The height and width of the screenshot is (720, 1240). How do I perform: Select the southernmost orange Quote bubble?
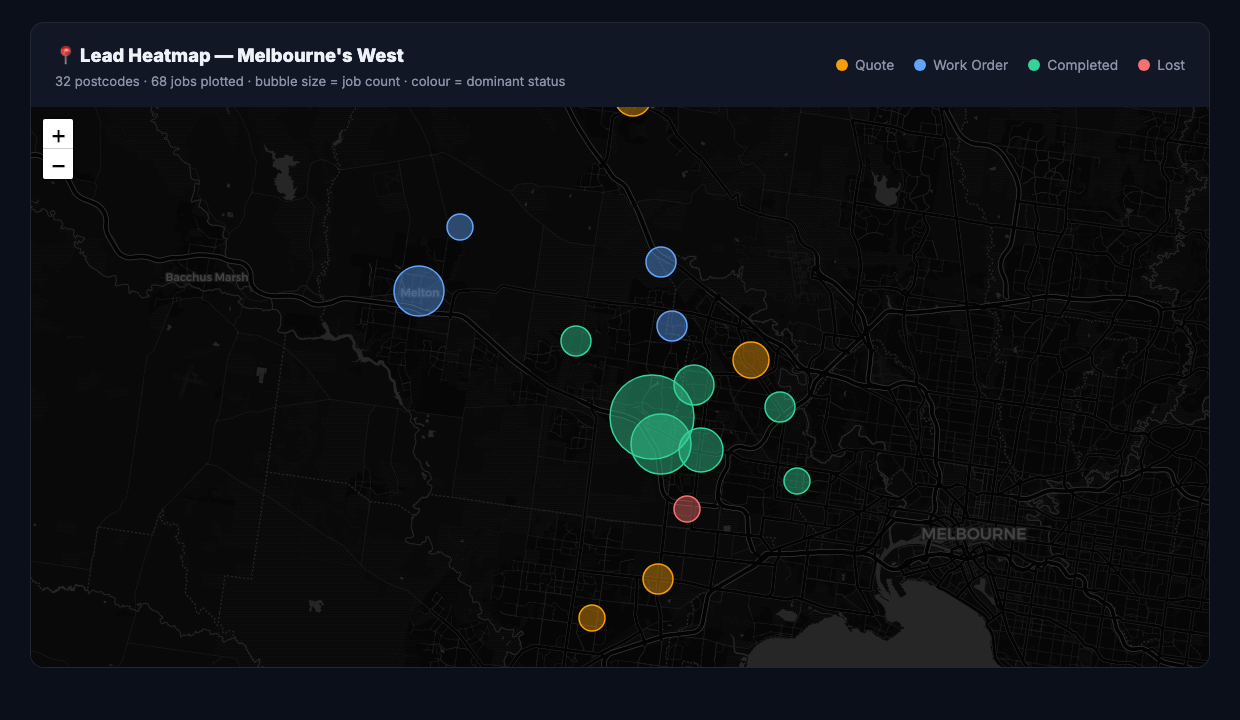592,618
